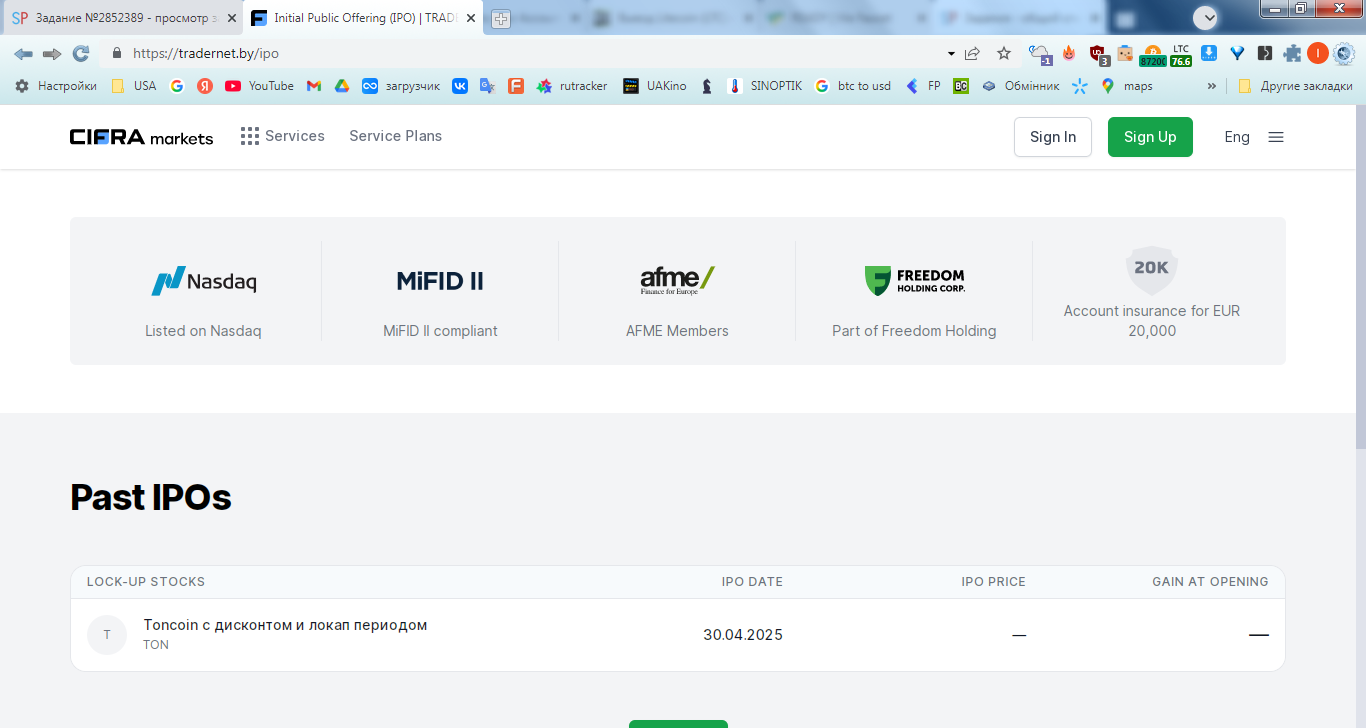Open the Google Translate bookmark icon
The height and width of the screenshot is (728, 1366).
coord(488,86)
